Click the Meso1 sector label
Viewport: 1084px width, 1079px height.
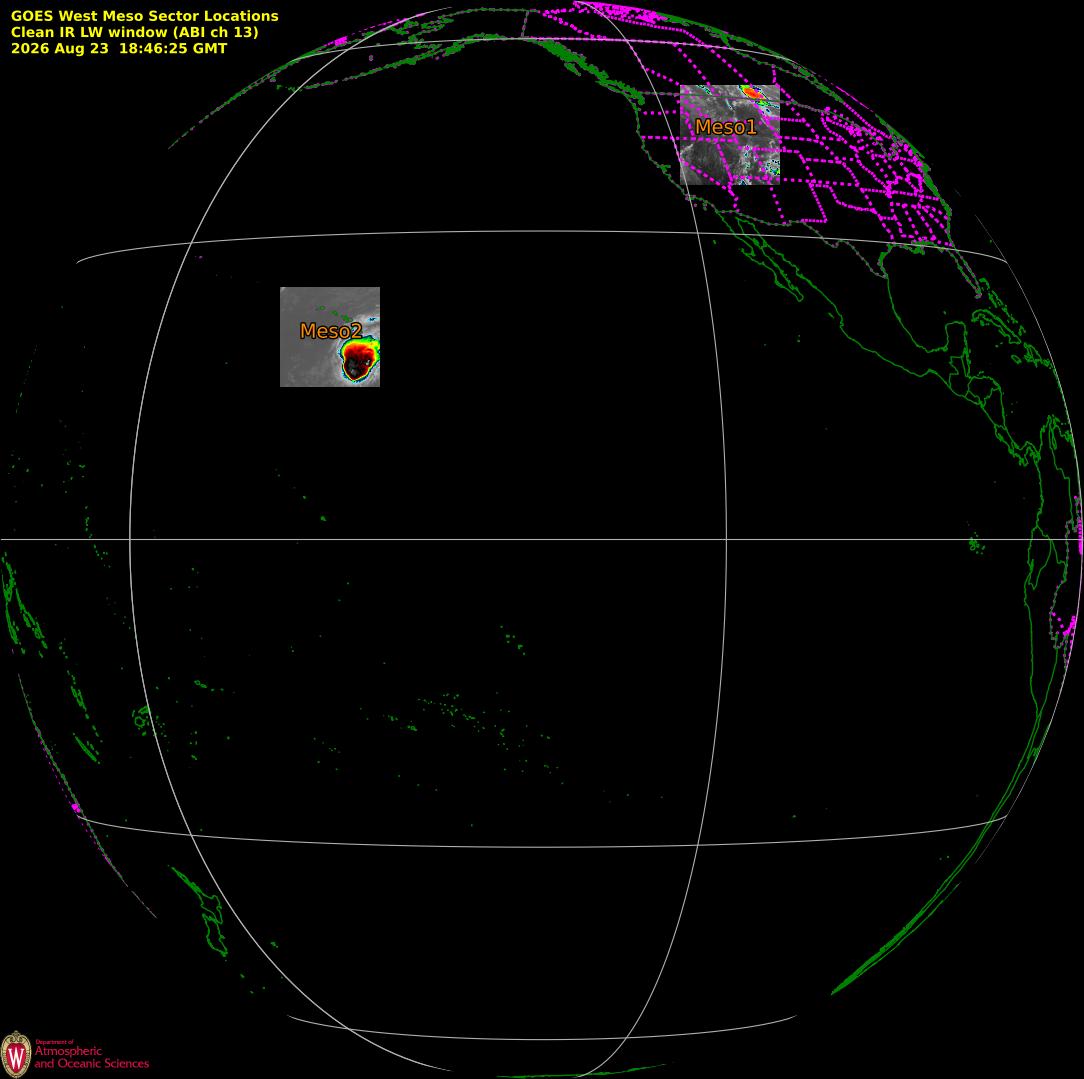point(725,127)
